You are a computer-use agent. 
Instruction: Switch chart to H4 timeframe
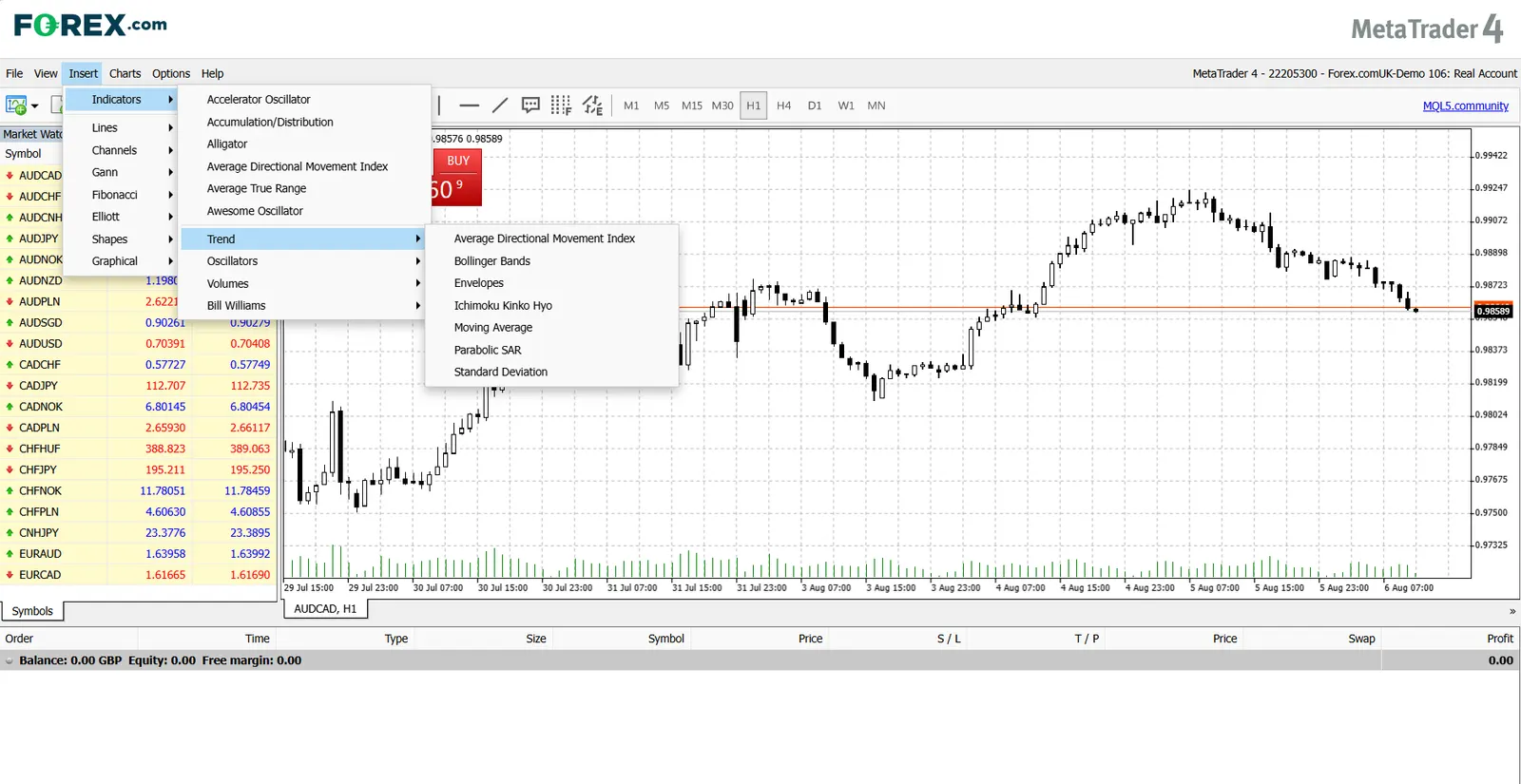coord(783,105)
